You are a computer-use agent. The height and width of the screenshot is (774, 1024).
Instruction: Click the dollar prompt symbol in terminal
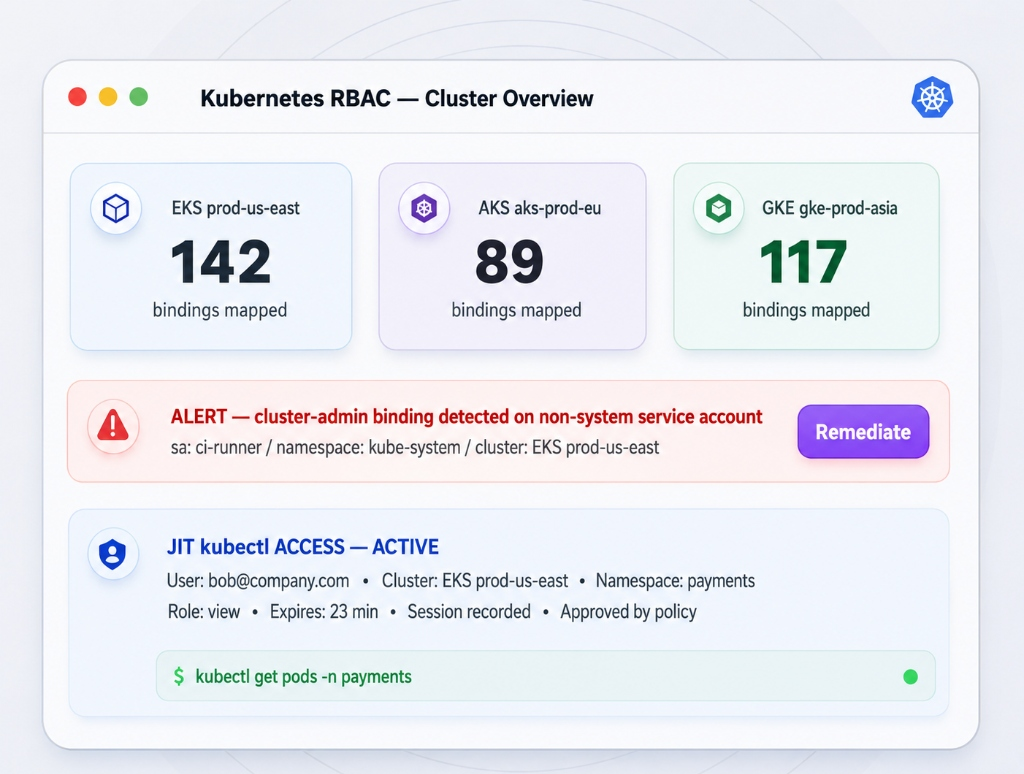(178, 677)
